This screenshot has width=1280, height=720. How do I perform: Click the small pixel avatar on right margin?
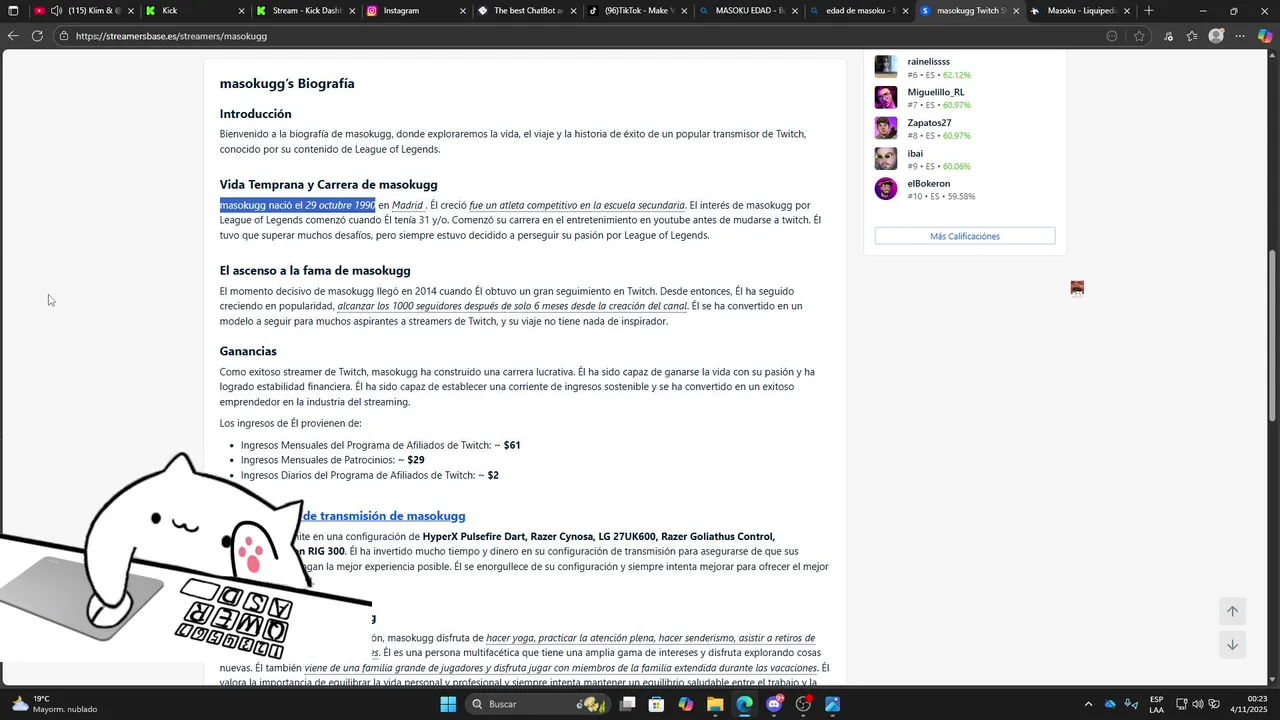point(1077,288)
